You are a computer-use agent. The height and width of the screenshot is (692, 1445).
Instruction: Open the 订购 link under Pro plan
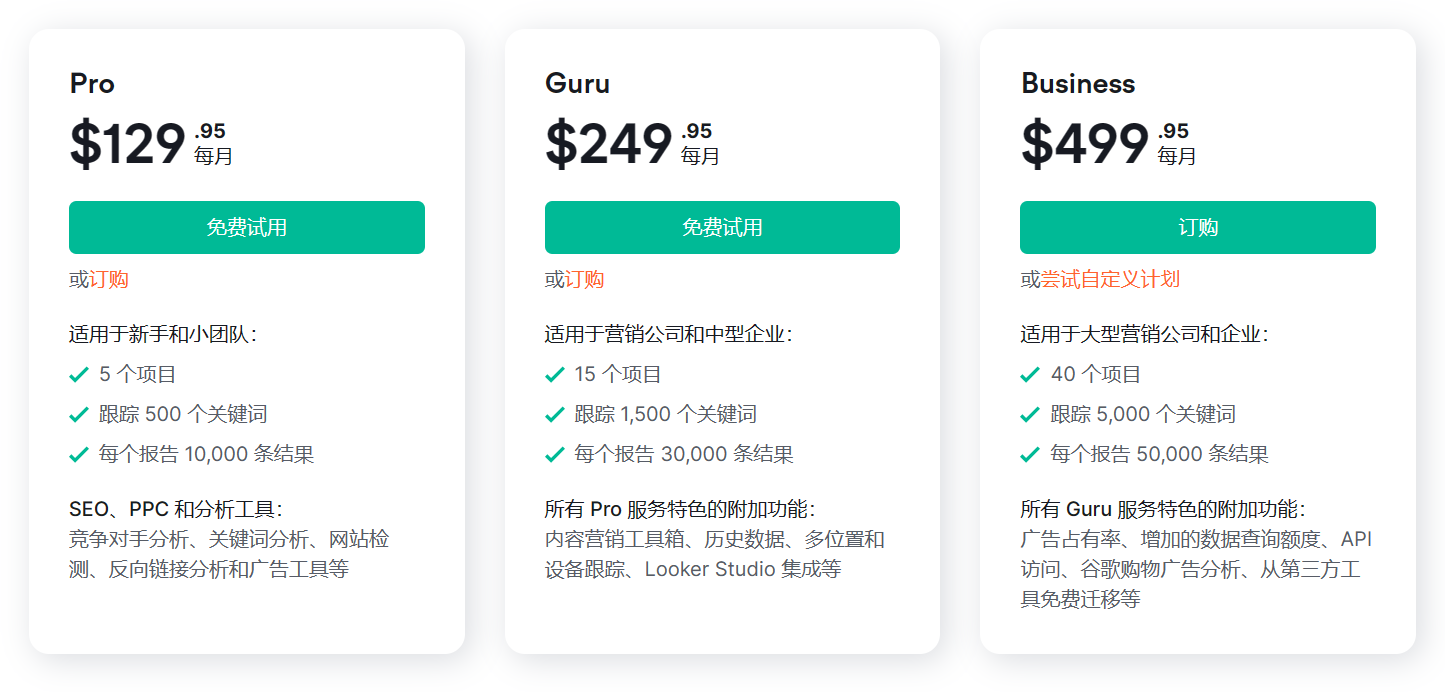coord(109,279)
